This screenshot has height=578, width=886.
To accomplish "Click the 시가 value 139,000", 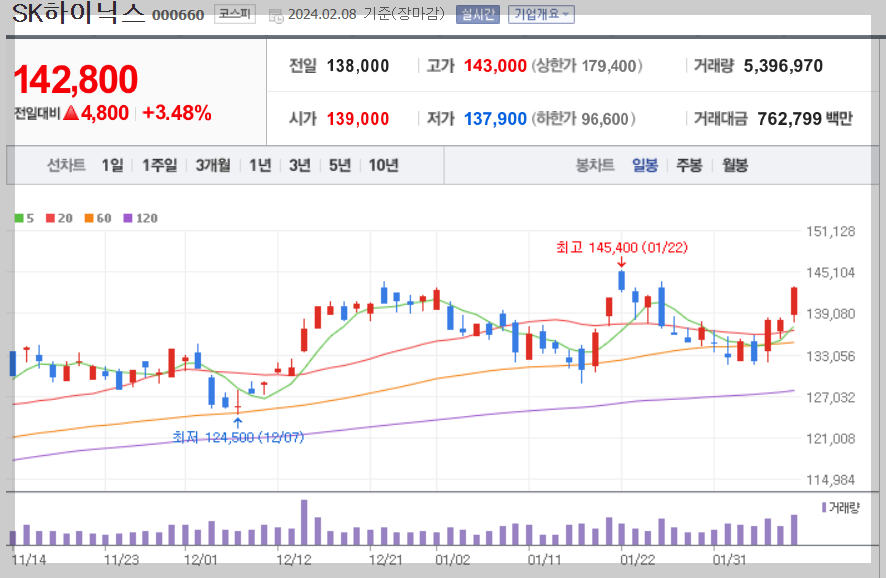I will coord(358,119).
